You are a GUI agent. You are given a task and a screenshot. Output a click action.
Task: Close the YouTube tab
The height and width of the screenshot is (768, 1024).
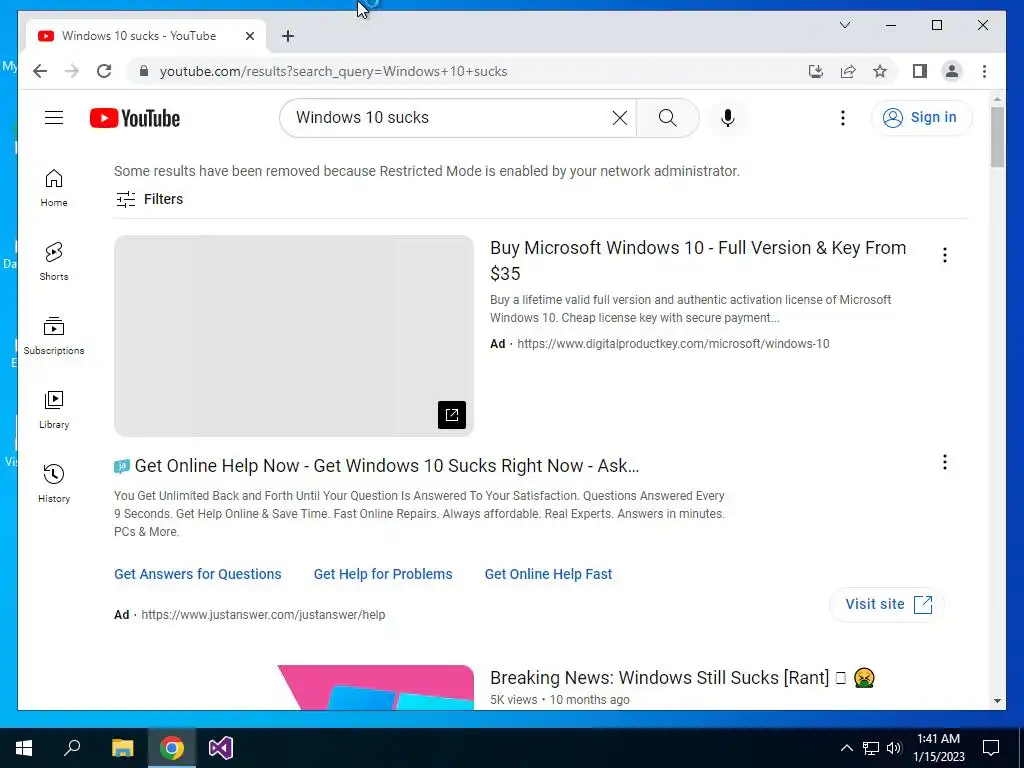click(249, 36)
